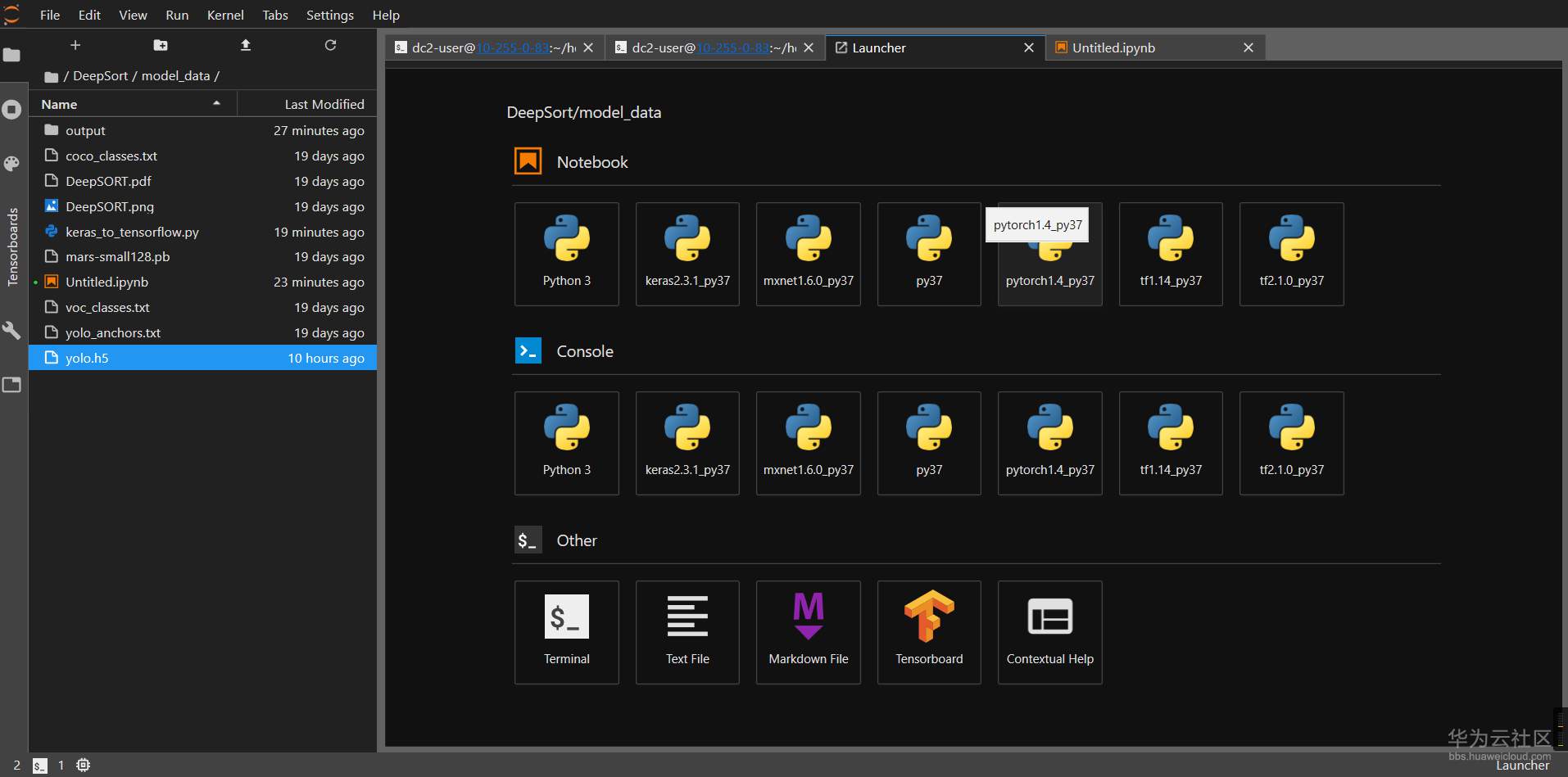
Task: Refresh the file list
Action: click(330, 45)
